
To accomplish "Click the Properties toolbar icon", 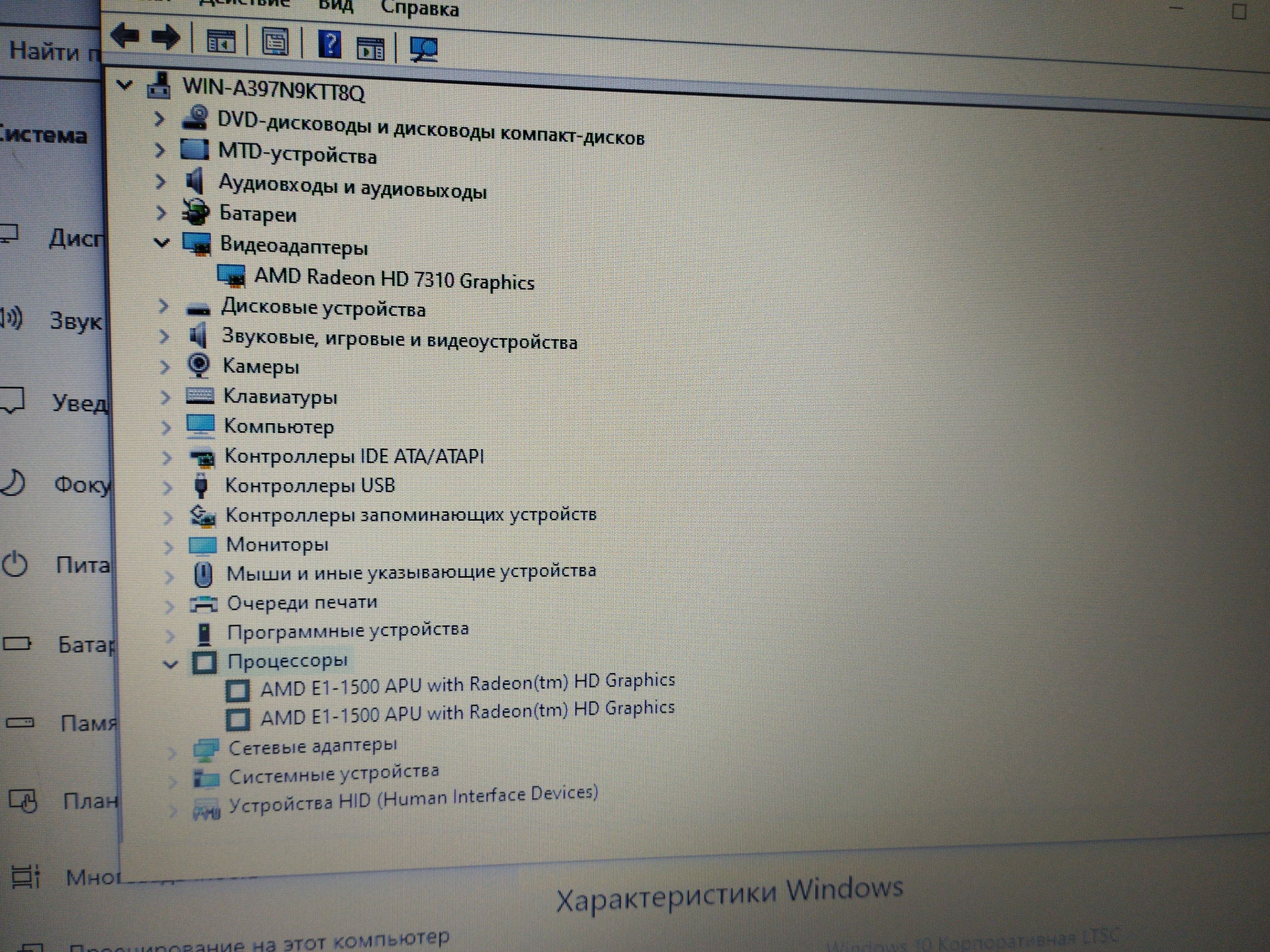I will tap(275, 42).
